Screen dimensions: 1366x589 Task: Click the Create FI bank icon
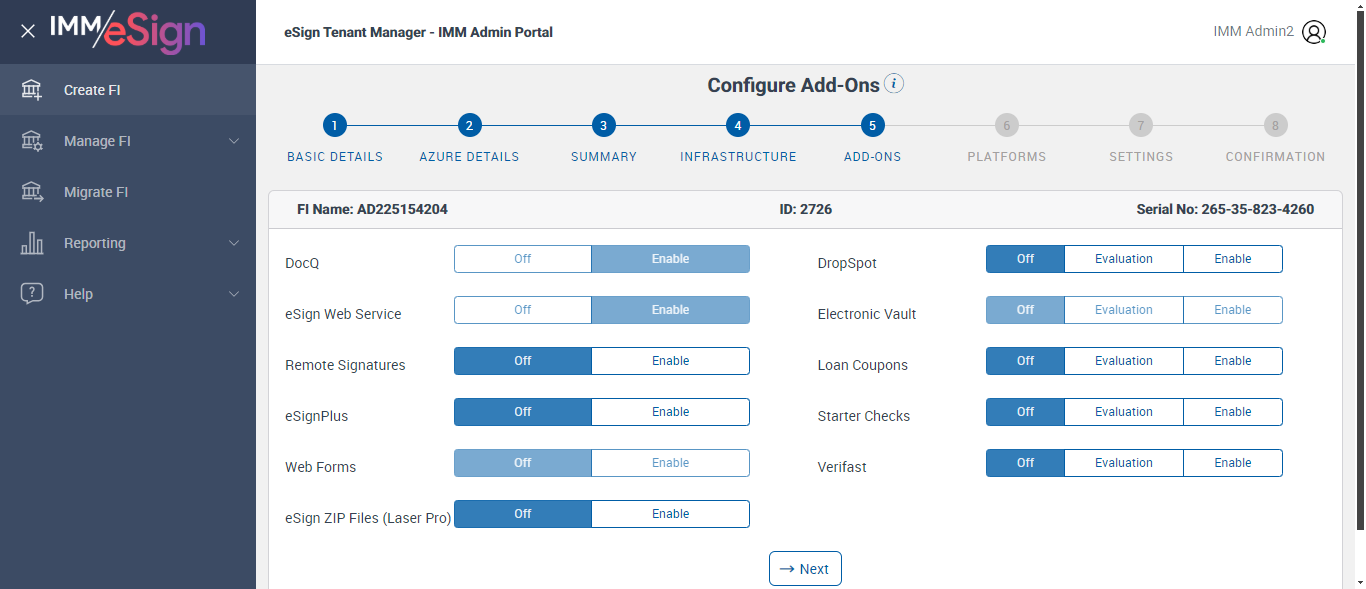32,90
